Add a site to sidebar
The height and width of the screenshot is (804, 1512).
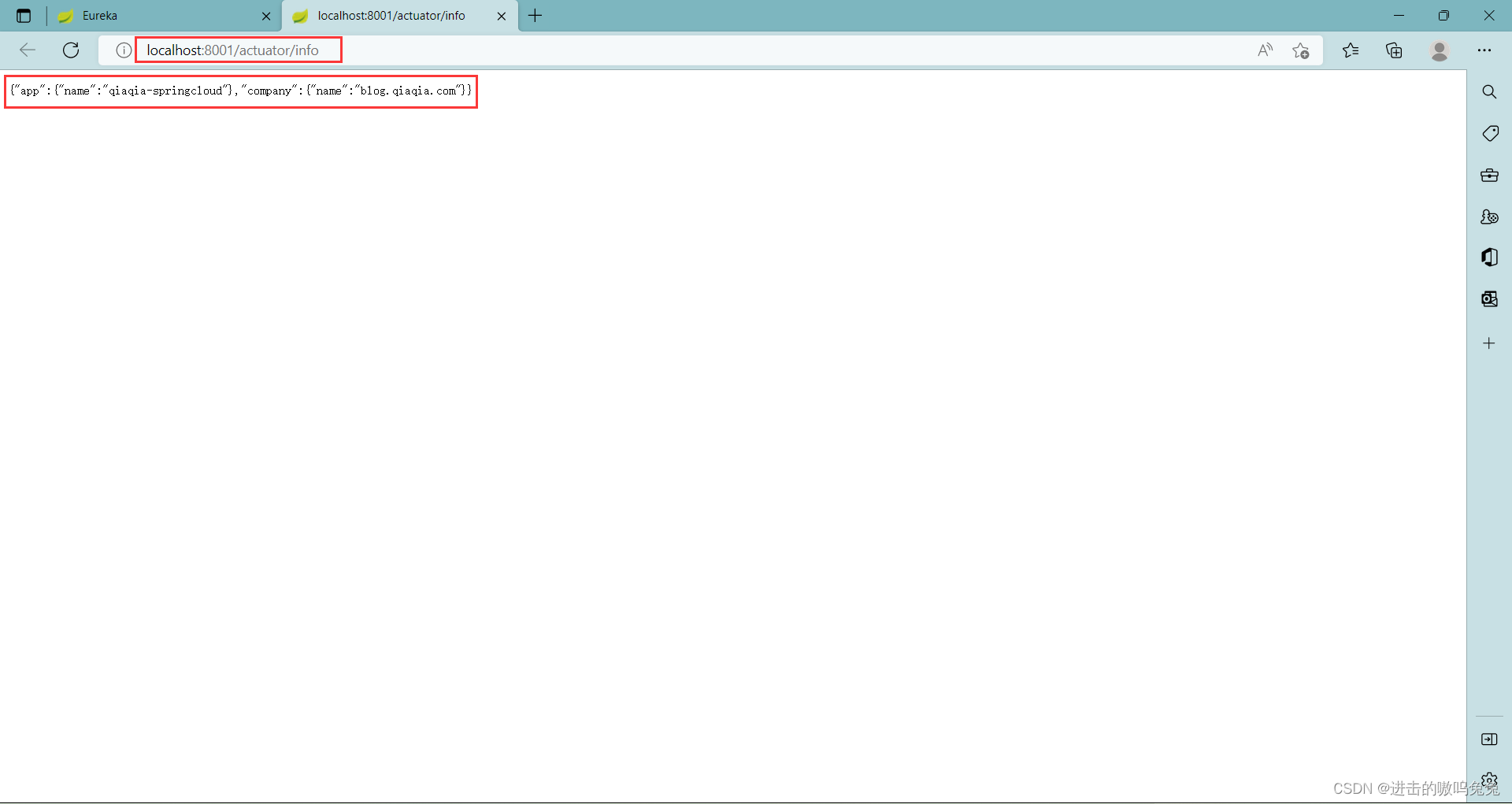point(1489,343)
